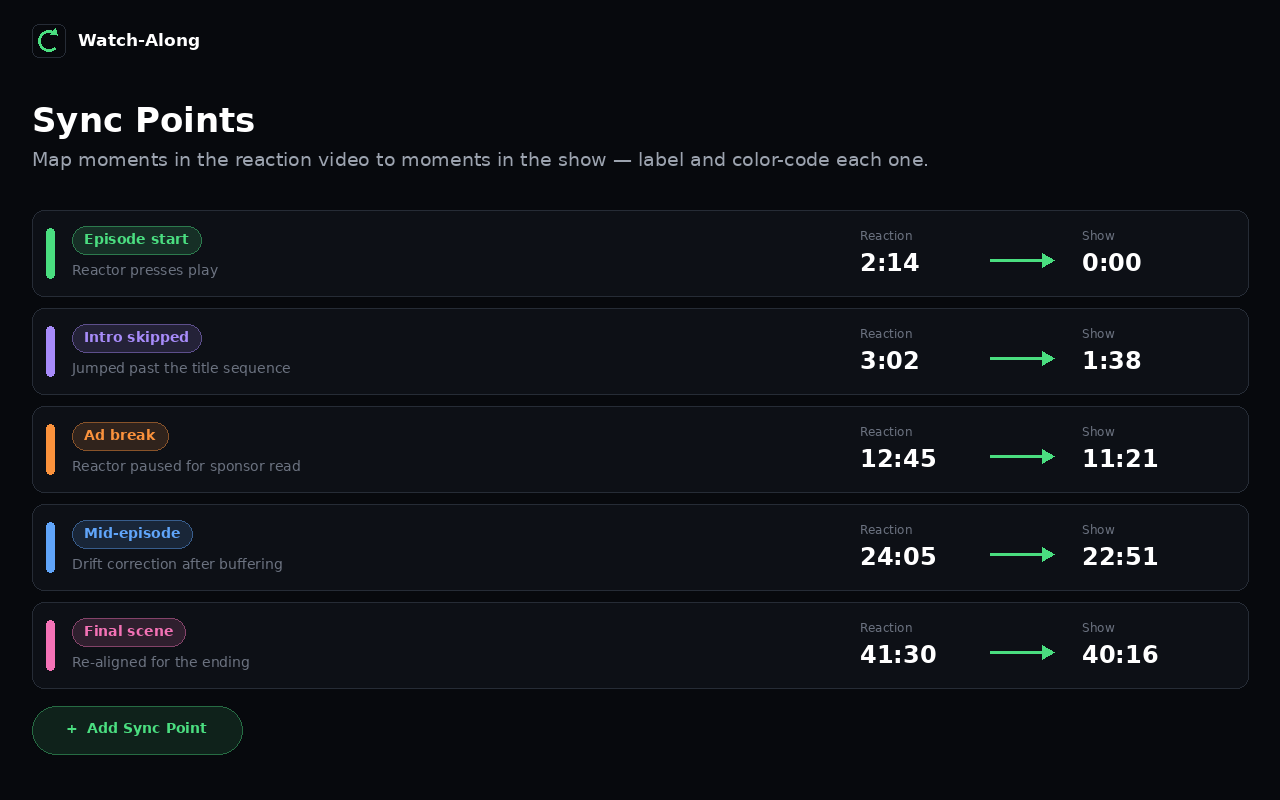Viewport: 1280px width, 800px height.
Task: Click the green arrow in Episode start row
Action: tap(1022, 261)
